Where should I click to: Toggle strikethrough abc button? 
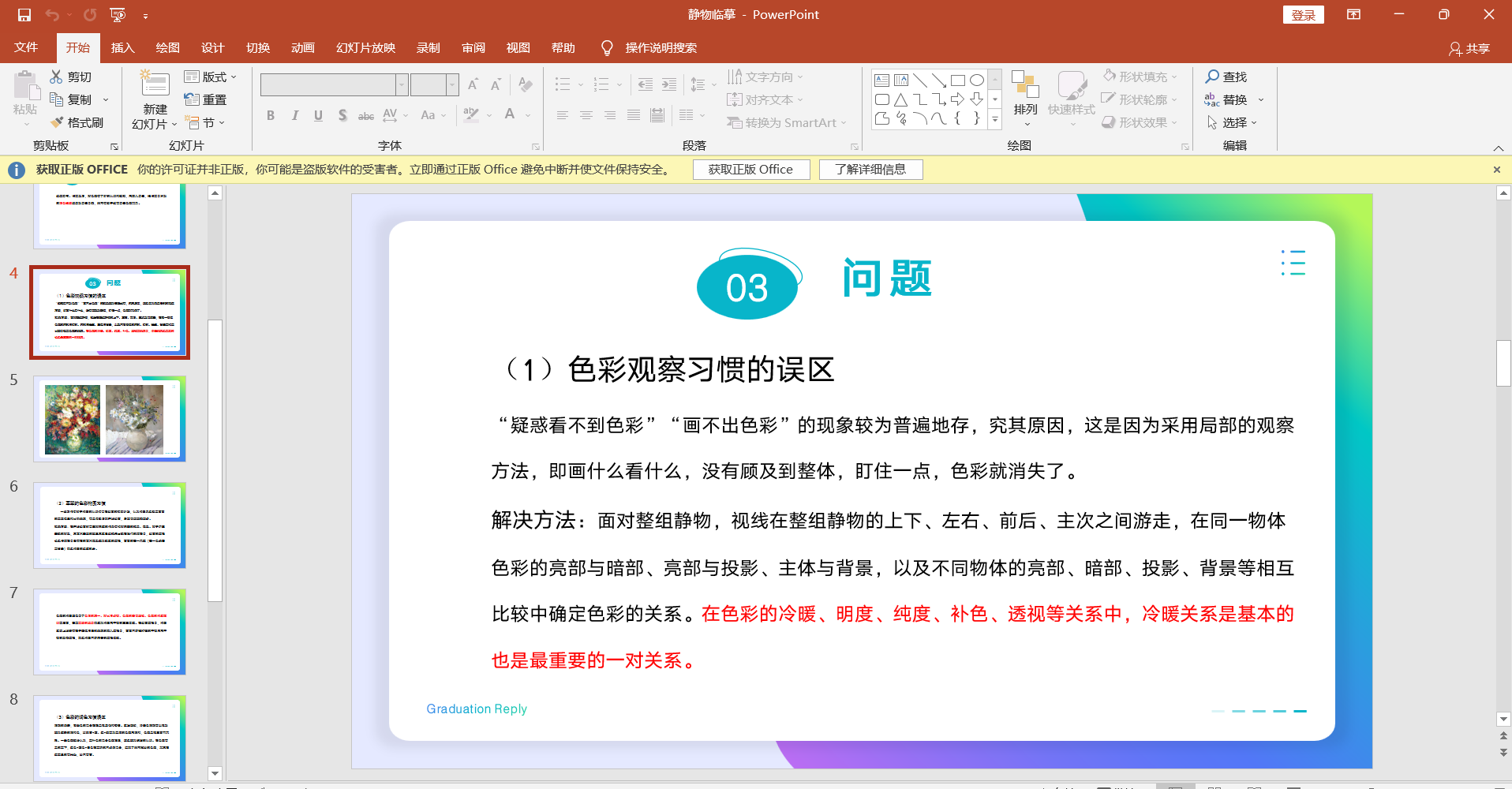click(x=366, y=115)
